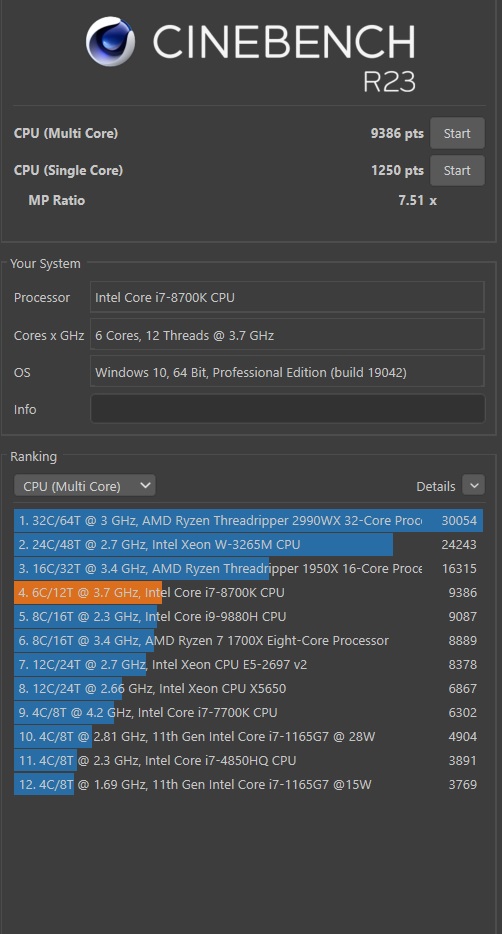Click the score 3769 in ranking

click(462, 784)
